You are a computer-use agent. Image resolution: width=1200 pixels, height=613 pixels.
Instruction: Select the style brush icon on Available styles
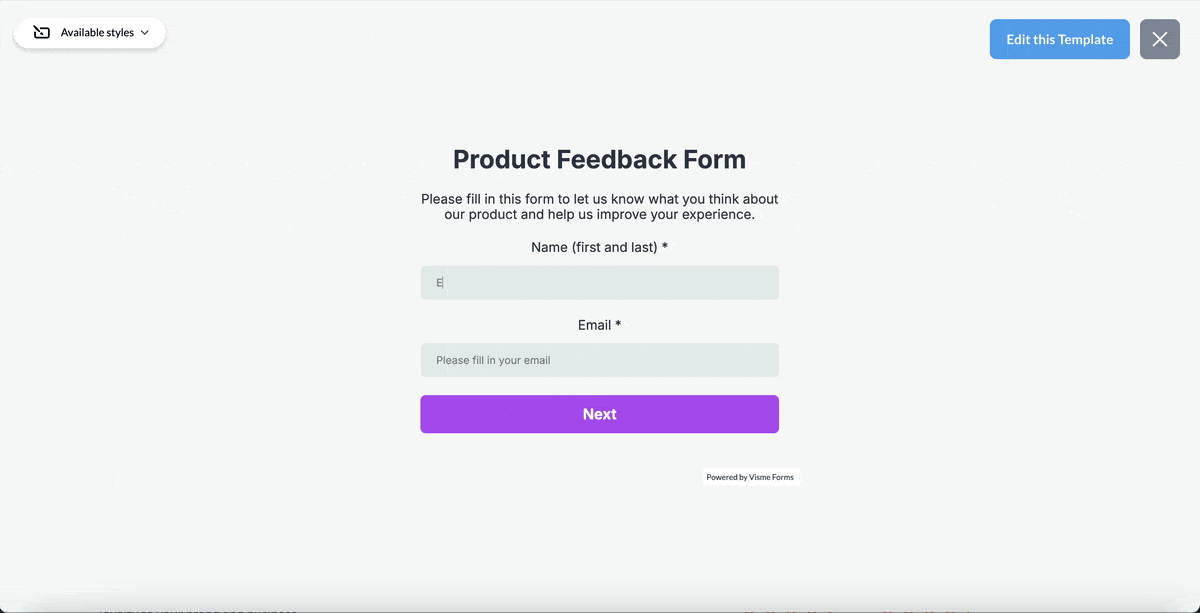(41, 31)
